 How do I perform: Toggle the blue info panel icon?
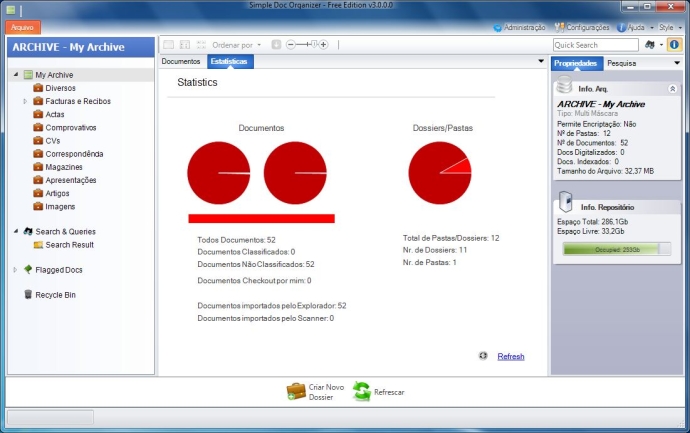pos(674,44)
